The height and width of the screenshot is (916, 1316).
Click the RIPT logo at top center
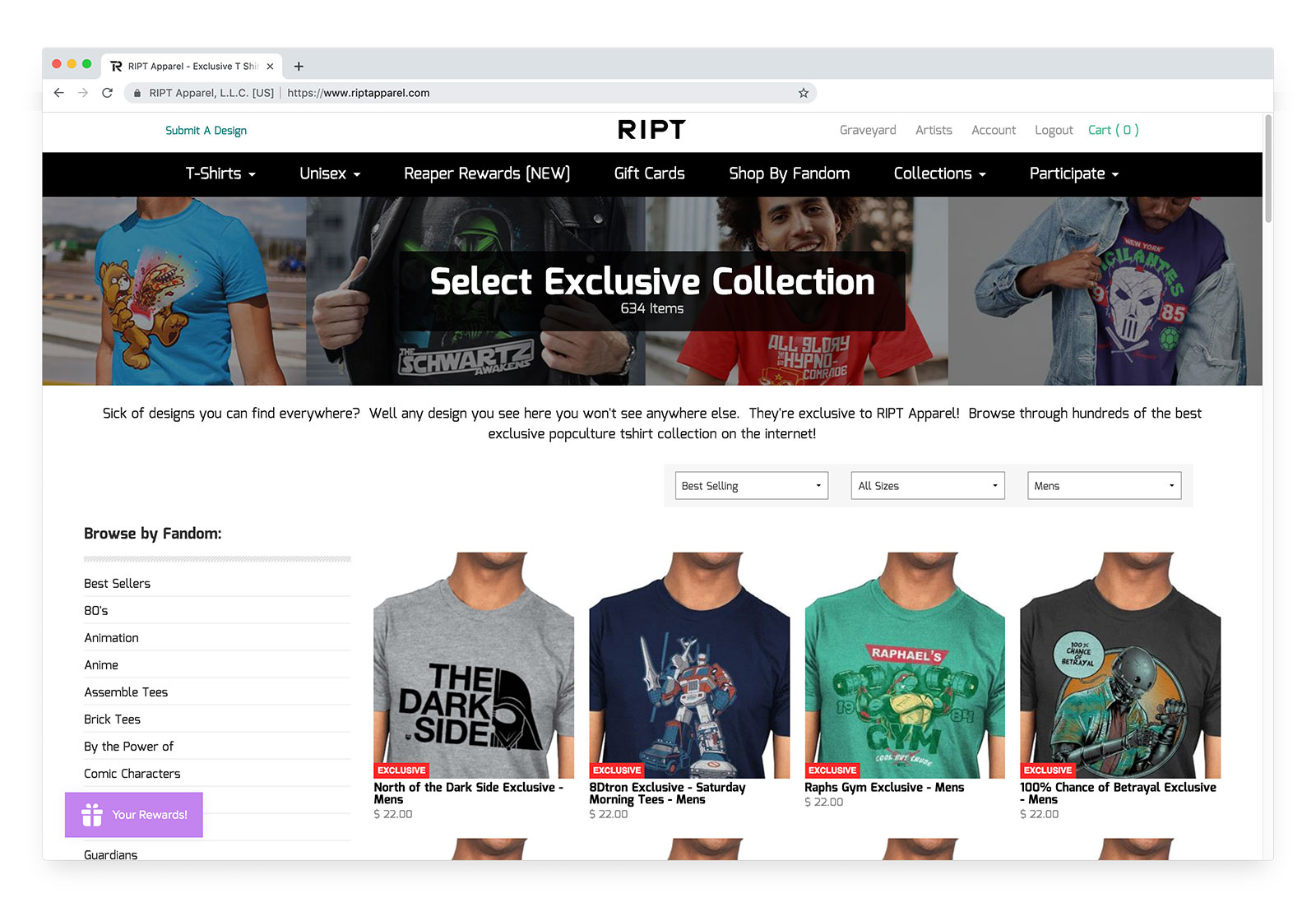[651, 129]
